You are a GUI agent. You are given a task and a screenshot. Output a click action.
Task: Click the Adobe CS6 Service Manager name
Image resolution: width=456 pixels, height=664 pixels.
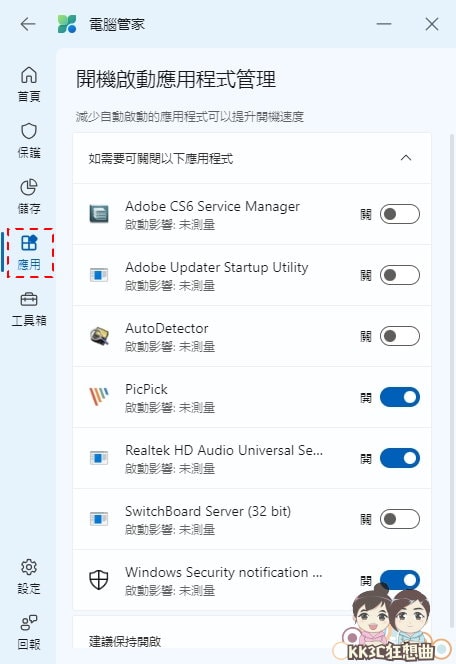click(x=213, y=206)
